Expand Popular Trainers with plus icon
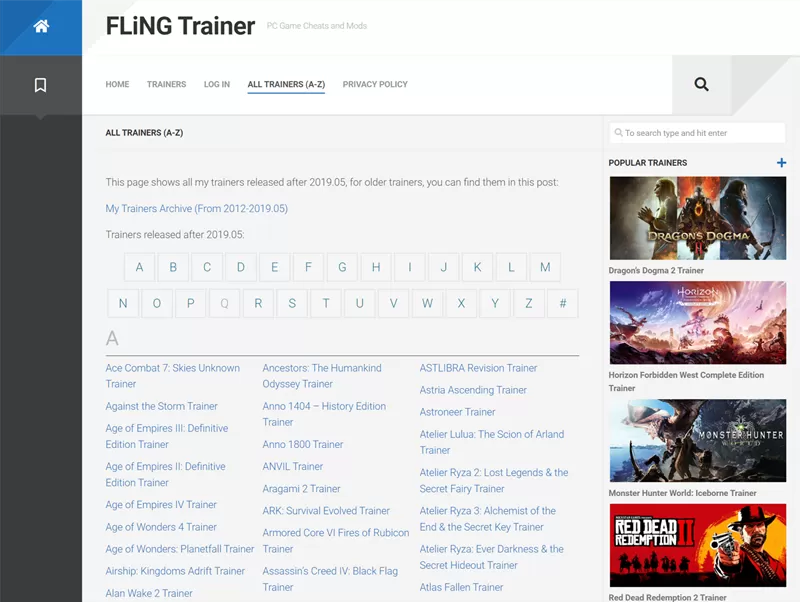The height and width of the screenshot is (602, 800). 781,163
